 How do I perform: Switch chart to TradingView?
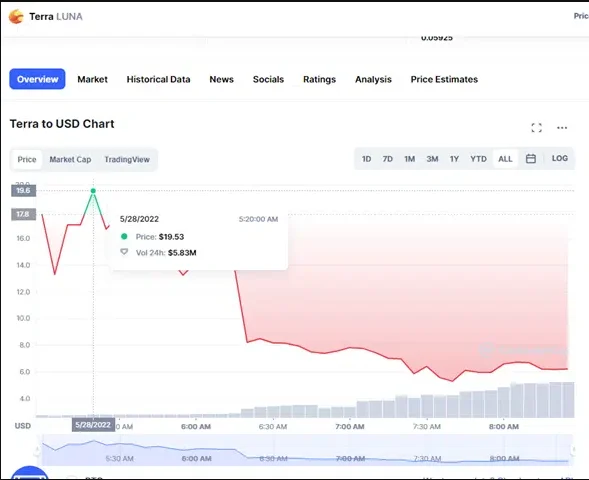click(x=127, y=159)
